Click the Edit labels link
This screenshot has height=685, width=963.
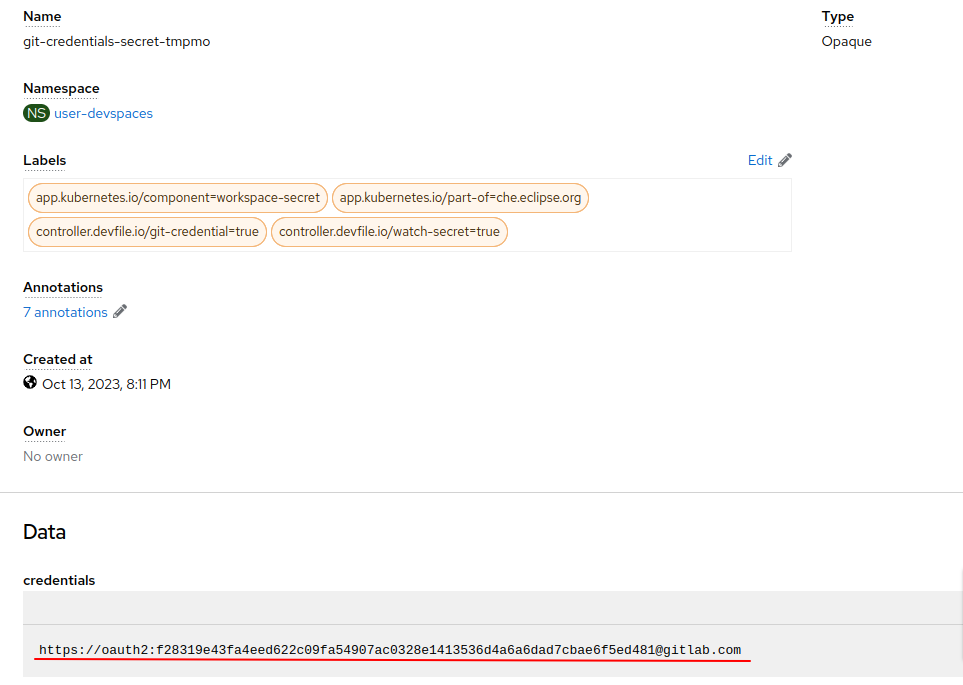[x=760, y=160]
